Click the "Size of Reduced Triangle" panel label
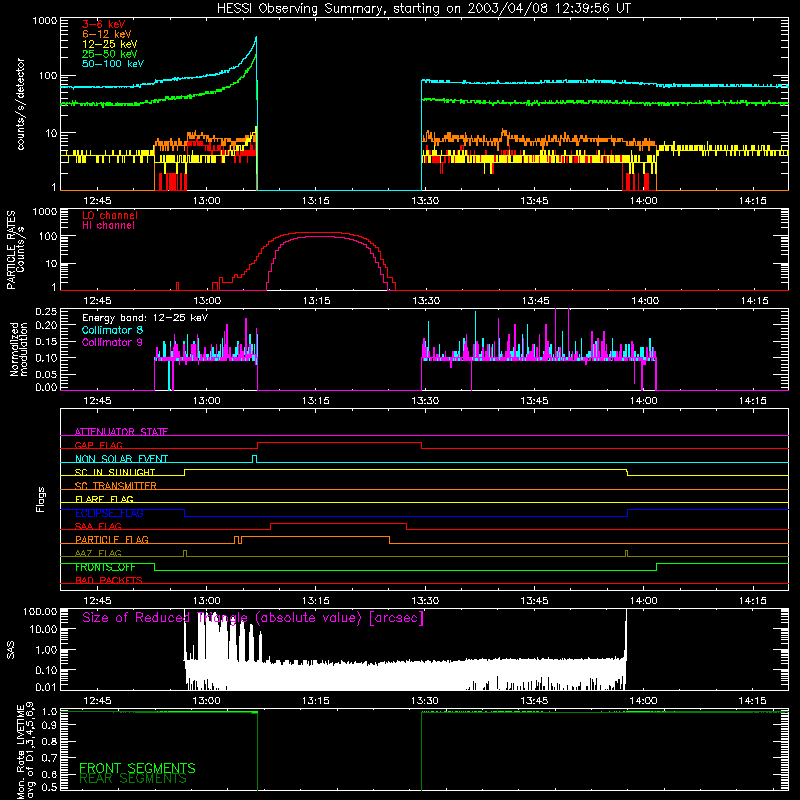Screen dimensions: 800x800 [x=253, y=618]
